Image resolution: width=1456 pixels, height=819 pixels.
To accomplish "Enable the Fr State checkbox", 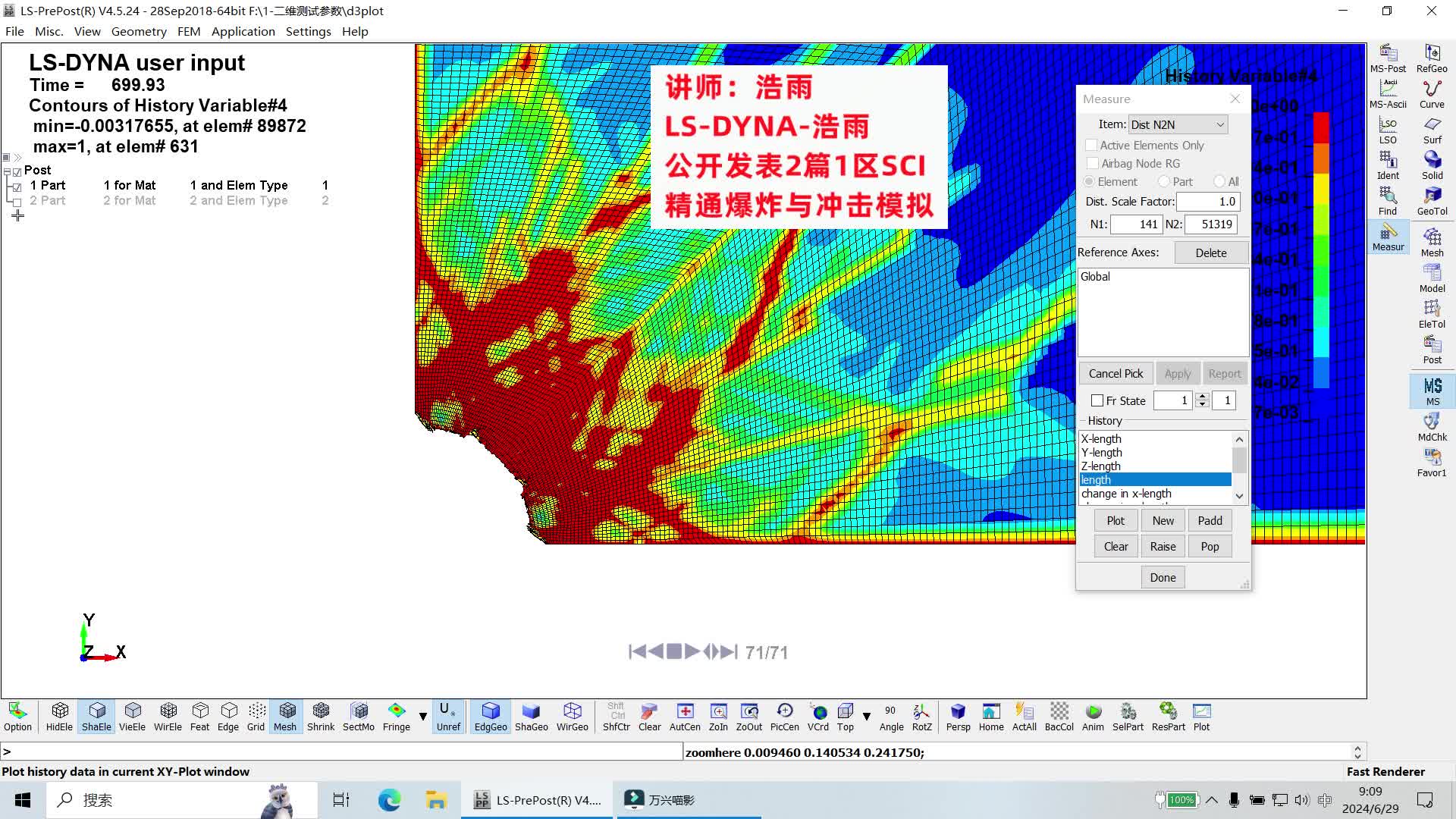I will point(1097,400).
